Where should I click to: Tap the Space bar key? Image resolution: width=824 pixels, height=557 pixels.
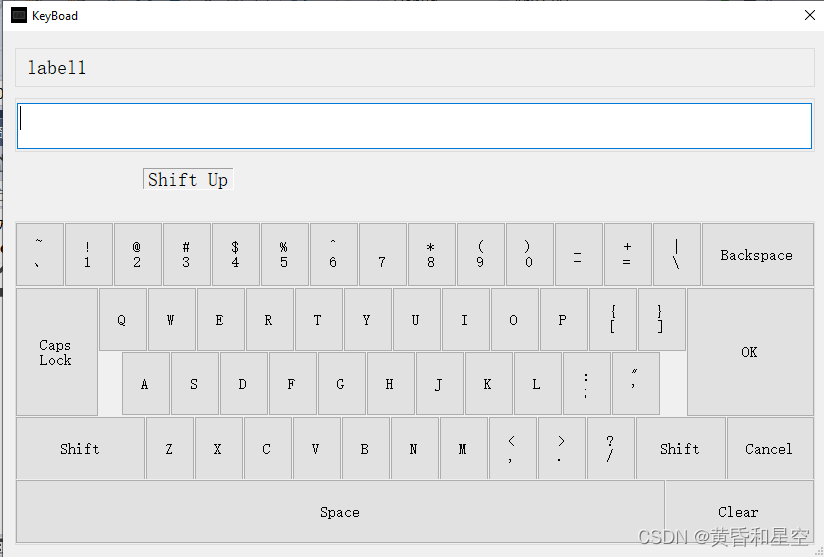340,511
